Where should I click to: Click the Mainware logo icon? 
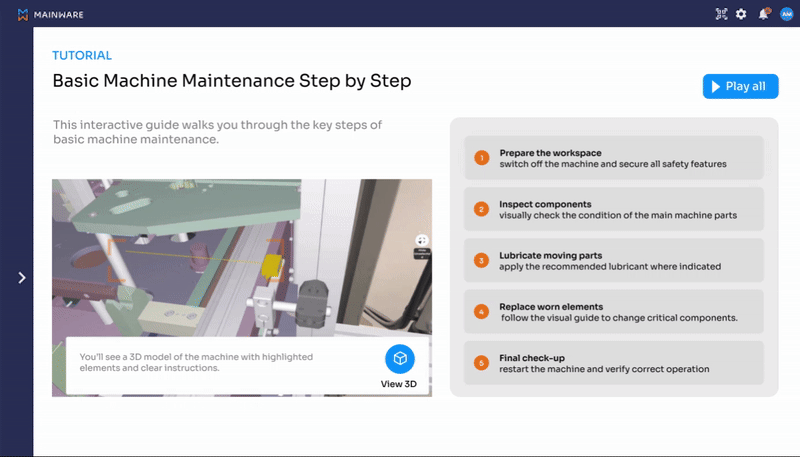click(x=22, y=15)
